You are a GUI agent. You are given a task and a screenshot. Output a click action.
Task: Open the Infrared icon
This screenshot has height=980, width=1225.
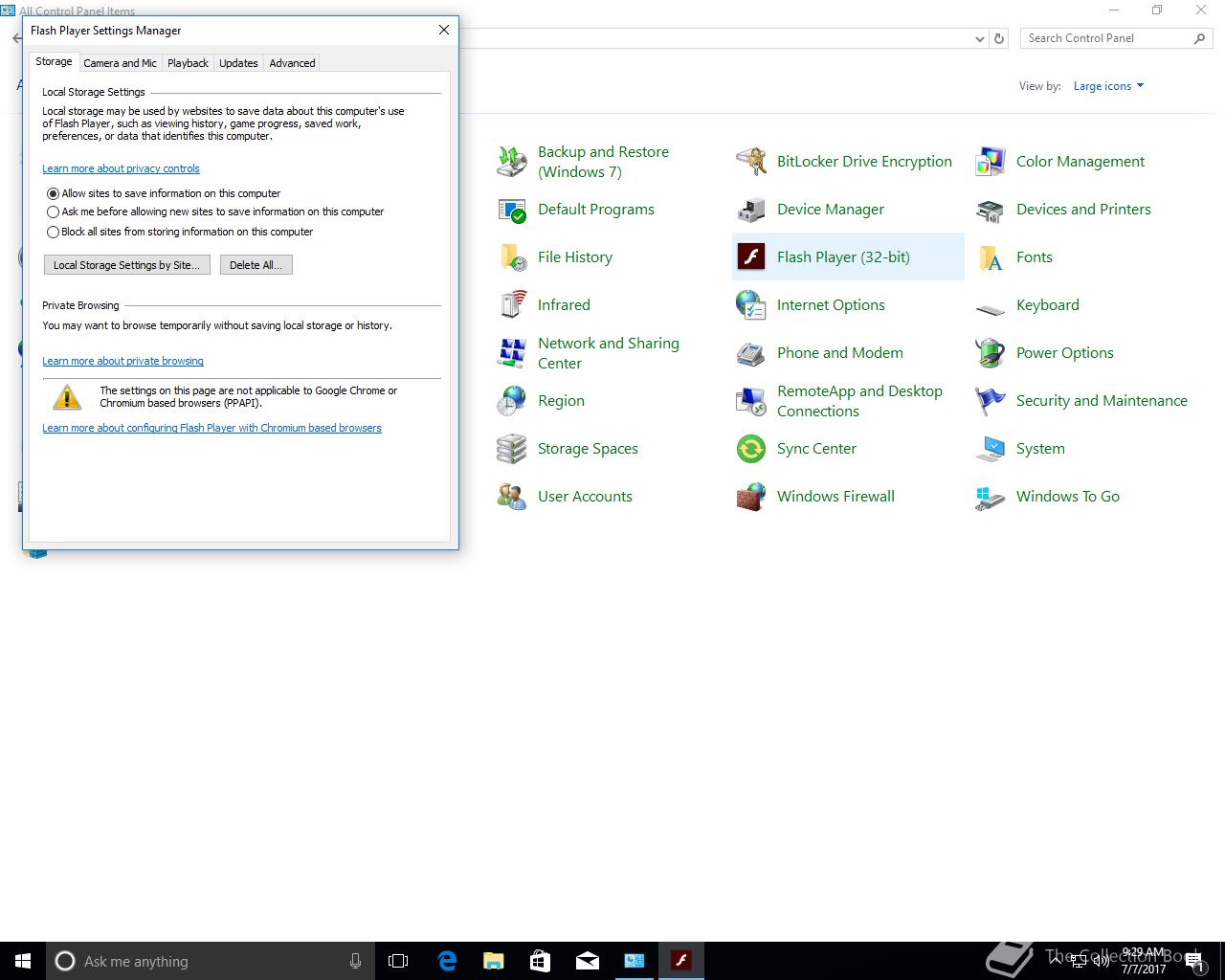tap(512, 305)
